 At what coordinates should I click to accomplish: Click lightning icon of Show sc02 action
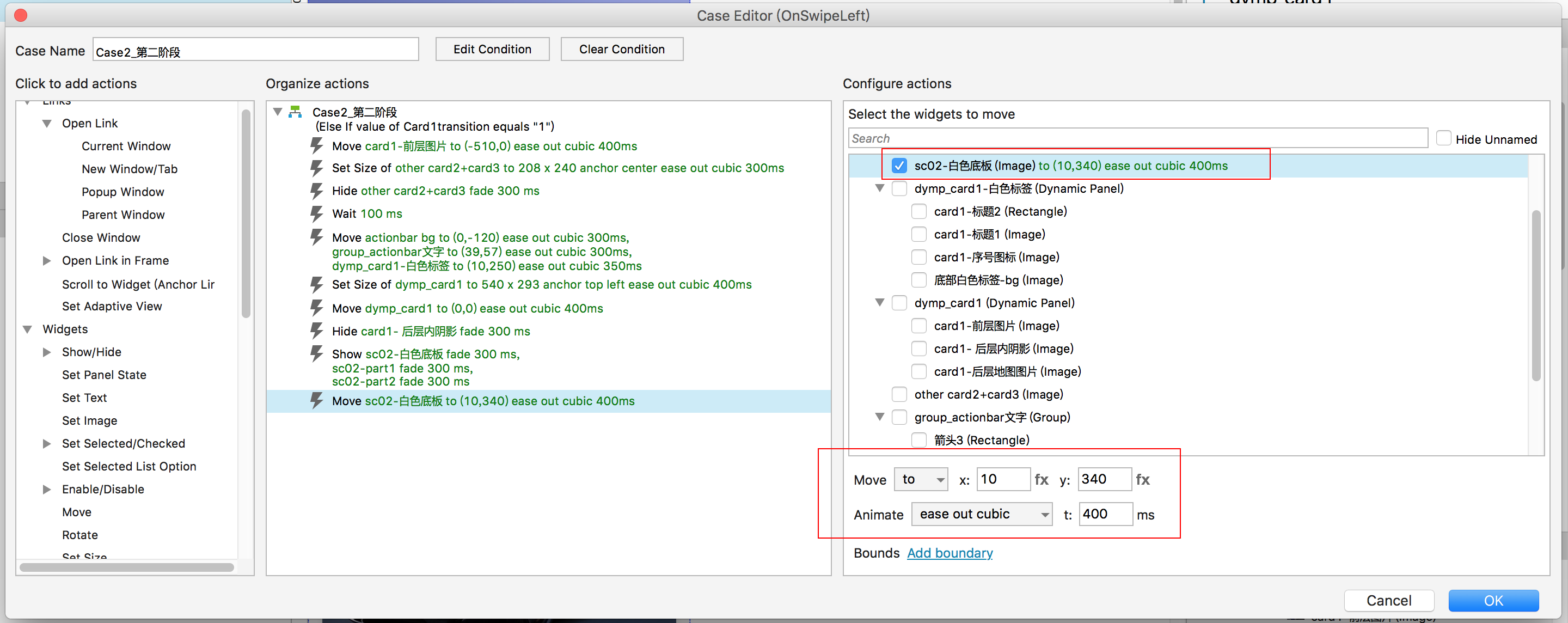316,354
